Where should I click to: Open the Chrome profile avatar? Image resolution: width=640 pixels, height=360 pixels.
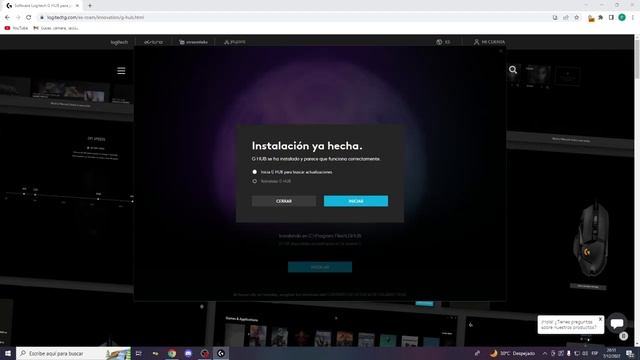point(622,18)
